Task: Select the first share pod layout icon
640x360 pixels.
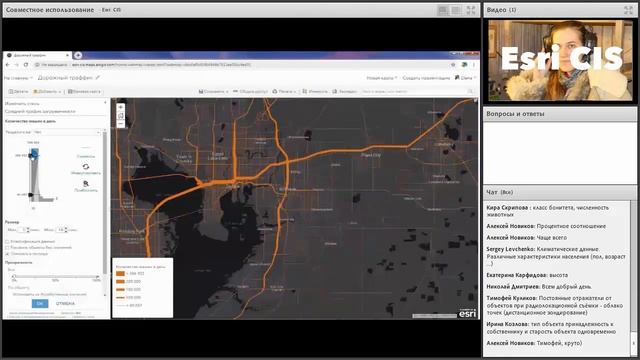Action: pos(443,10)
